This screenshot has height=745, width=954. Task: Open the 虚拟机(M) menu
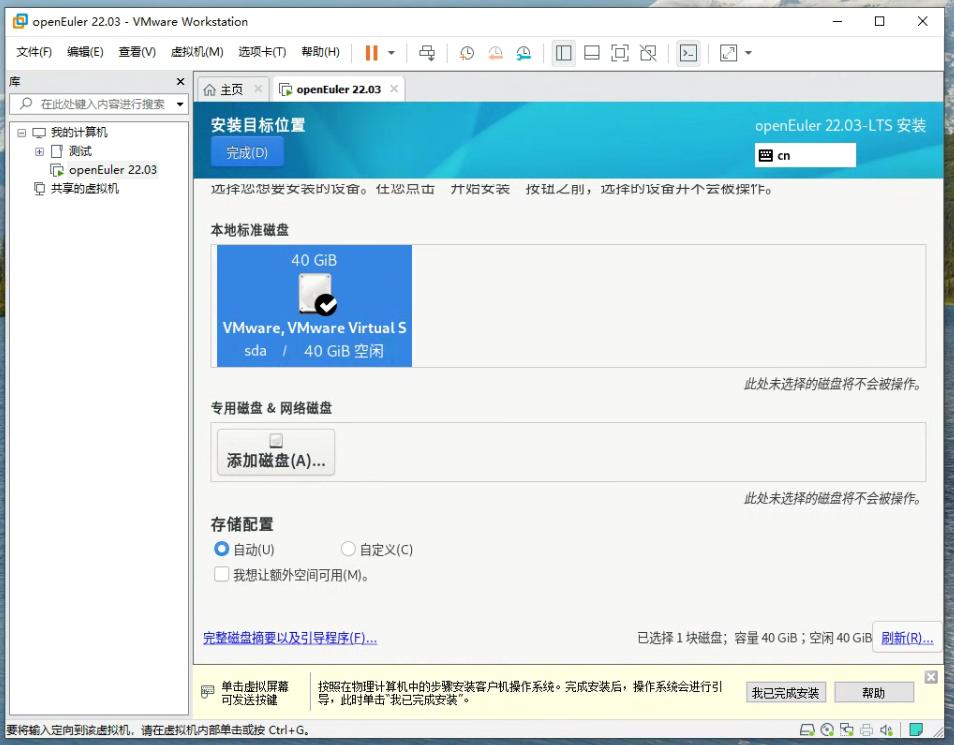tap(197, 52)
